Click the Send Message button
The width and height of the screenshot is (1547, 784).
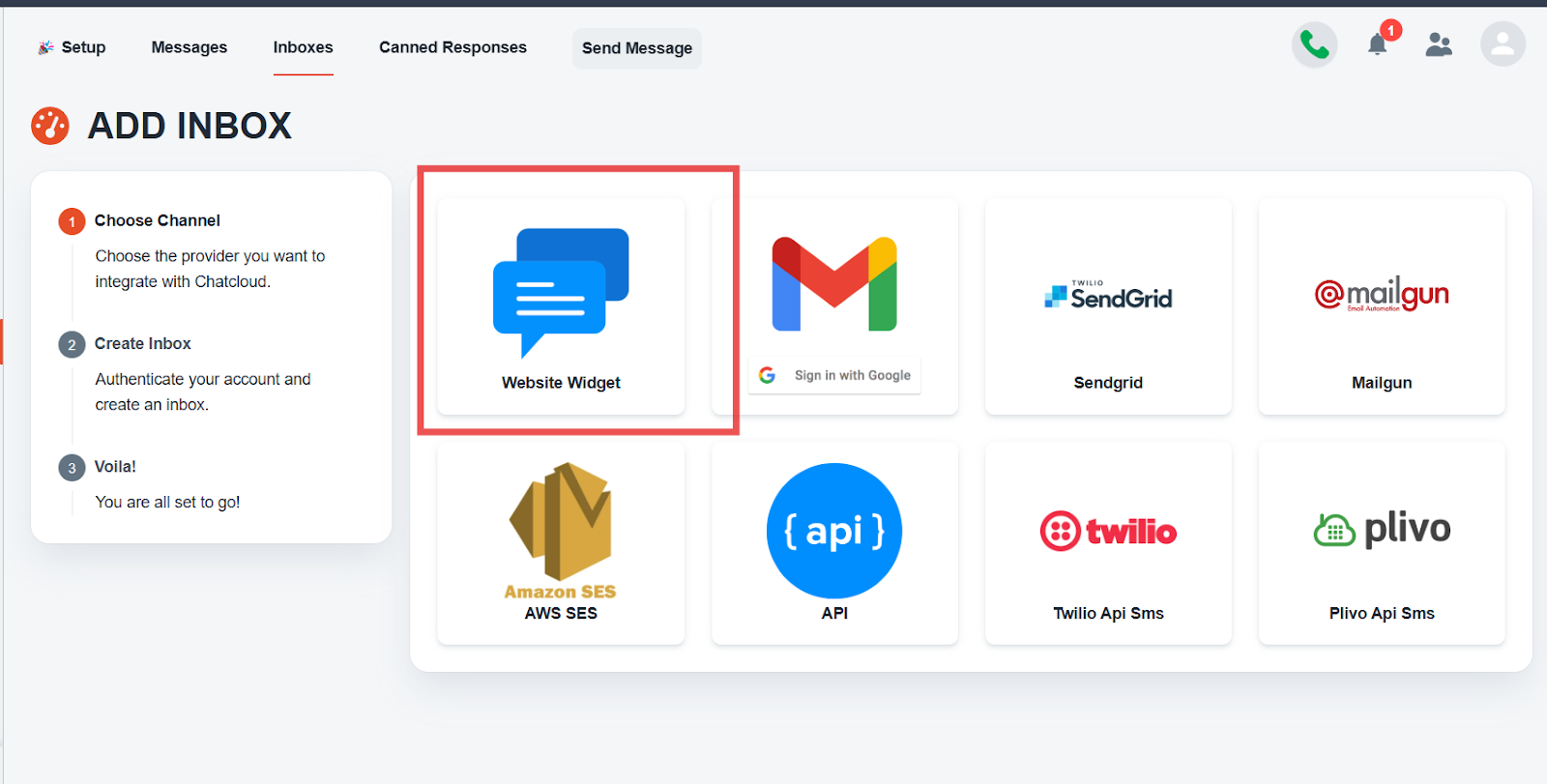tap(637, 48)
